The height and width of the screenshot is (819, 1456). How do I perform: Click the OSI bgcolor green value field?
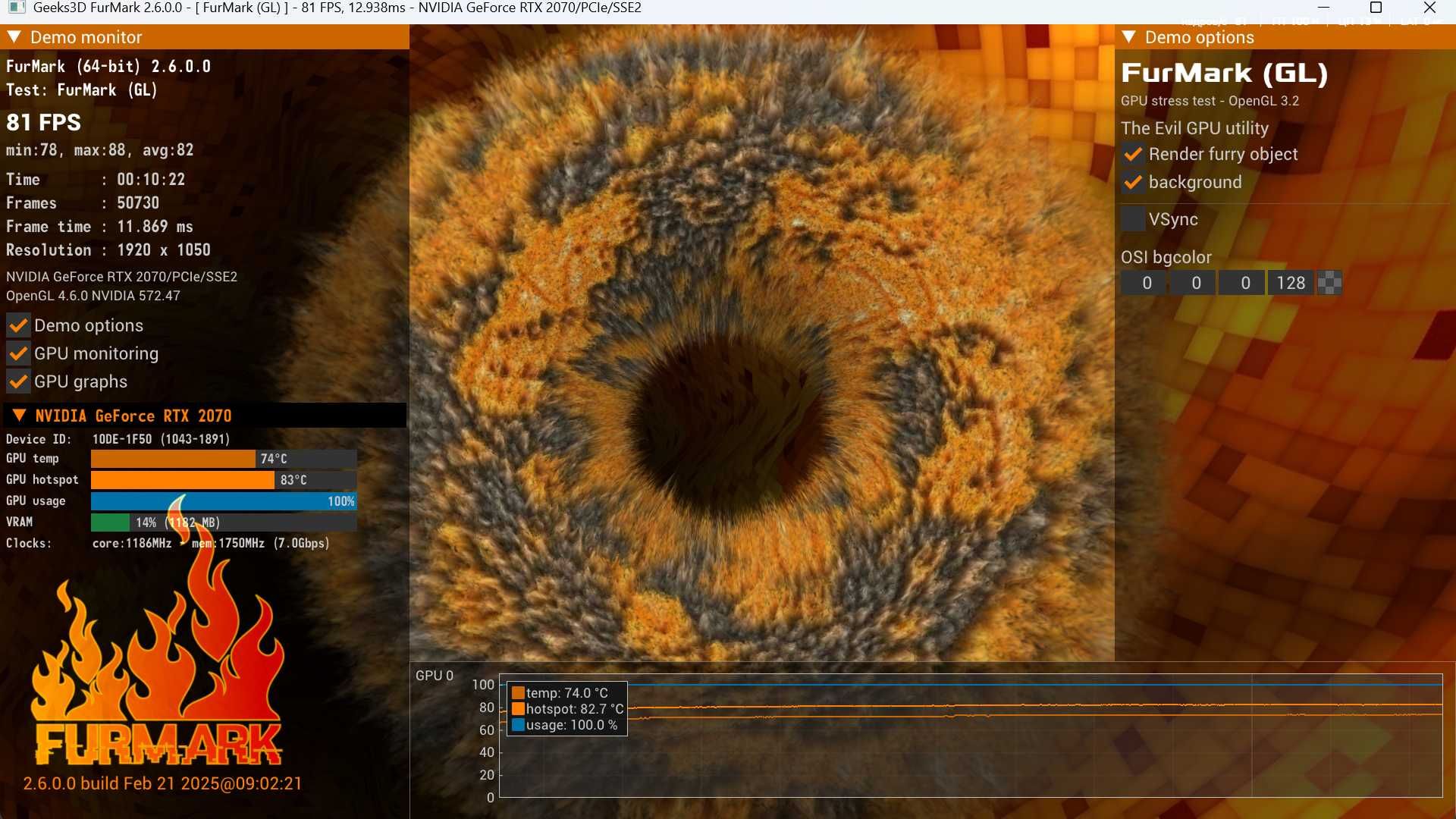coord(1194,283)
